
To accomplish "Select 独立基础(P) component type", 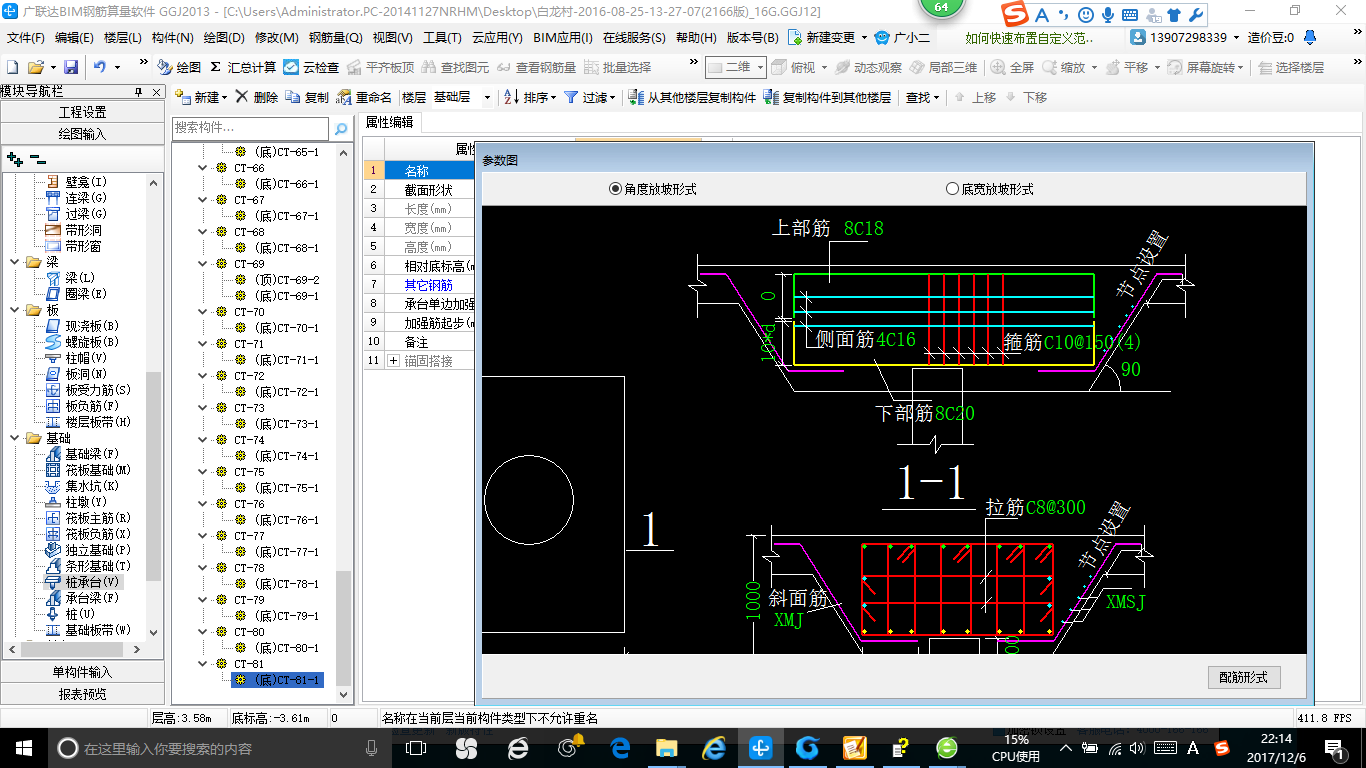I will (88, 550).
